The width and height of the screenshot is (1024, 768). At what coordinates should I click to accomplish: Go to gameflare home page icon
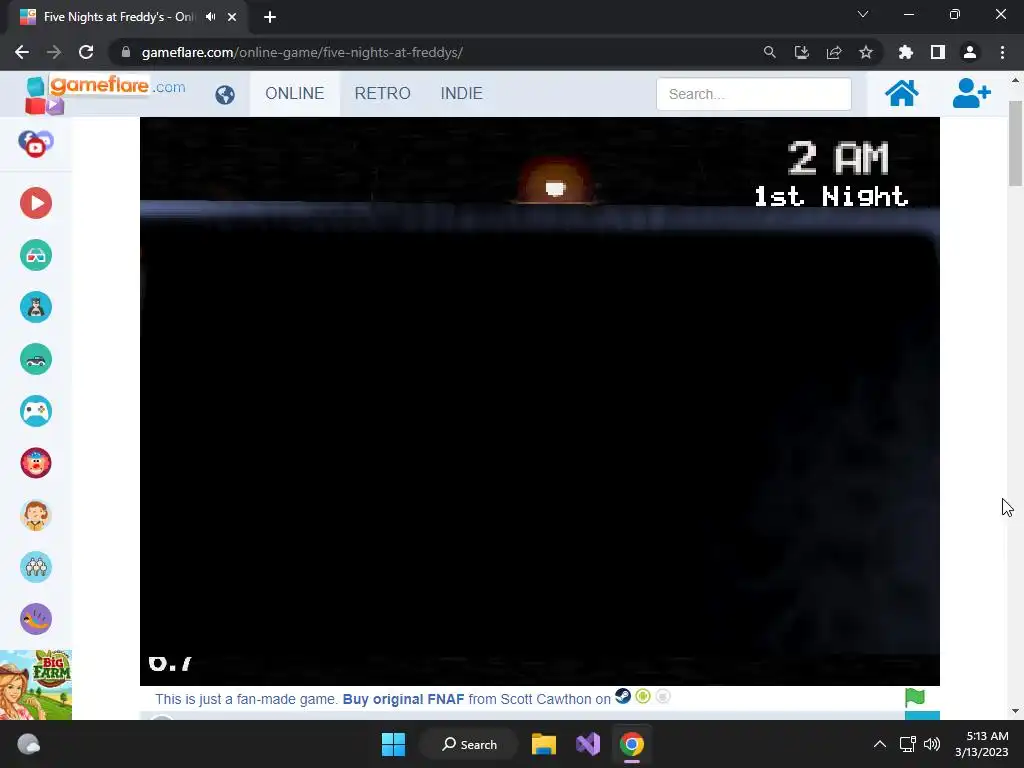(x=901, y=93)
